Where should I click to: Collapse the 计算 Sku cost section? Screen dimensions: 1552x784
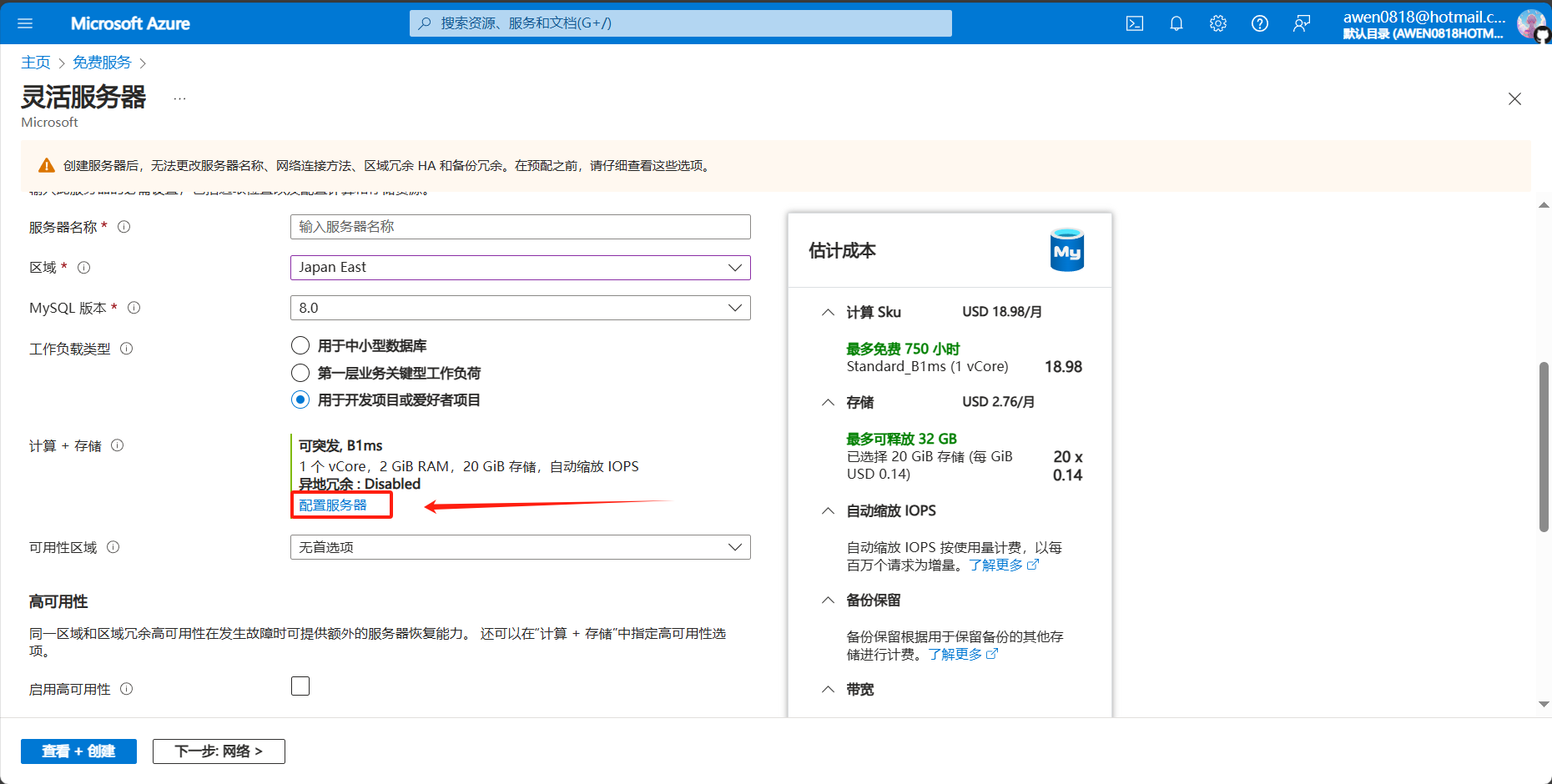(828, 312)
